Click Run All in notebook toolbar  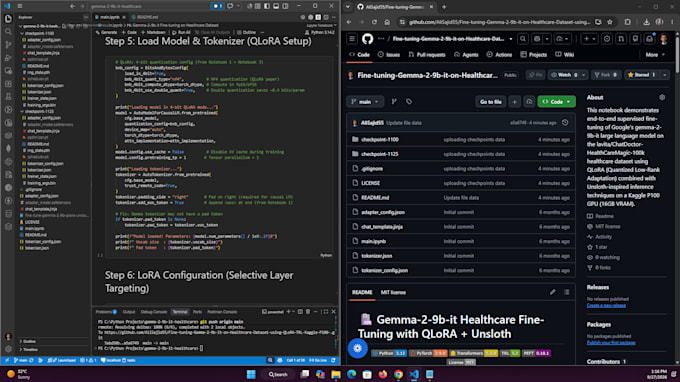[x=181, y=33]
